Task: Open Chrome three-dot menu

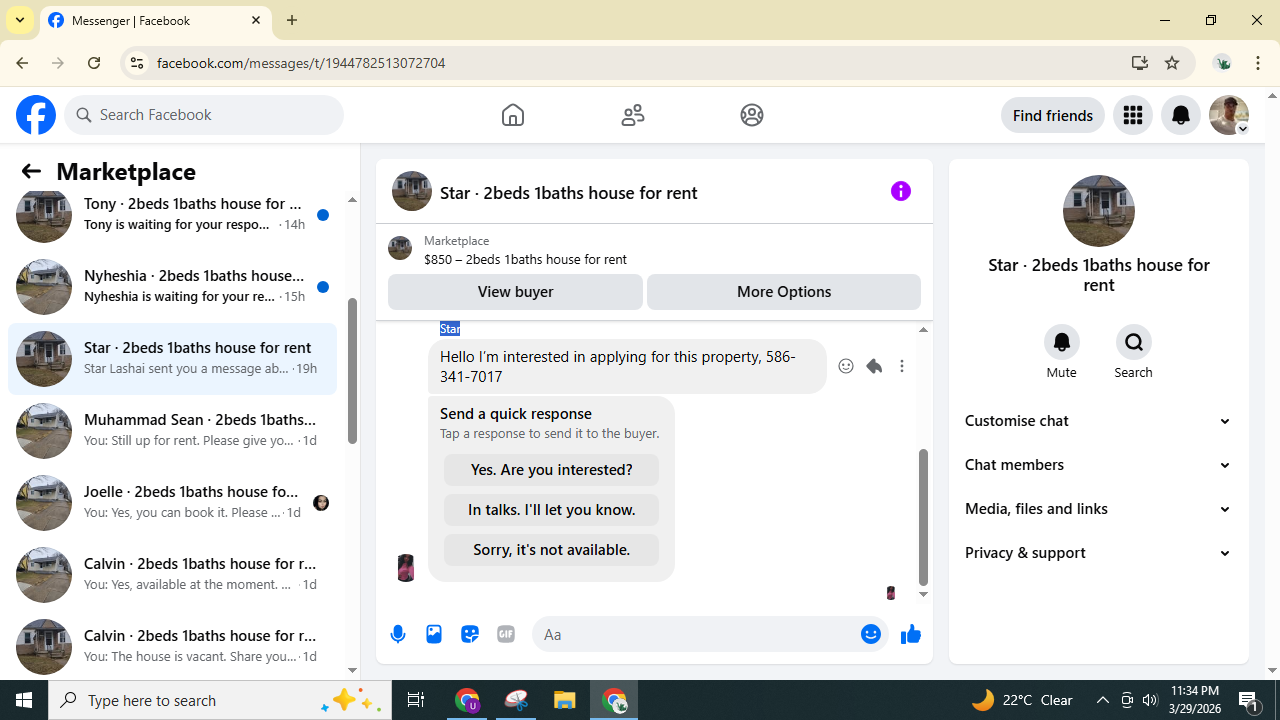Action: (1258, 63)
